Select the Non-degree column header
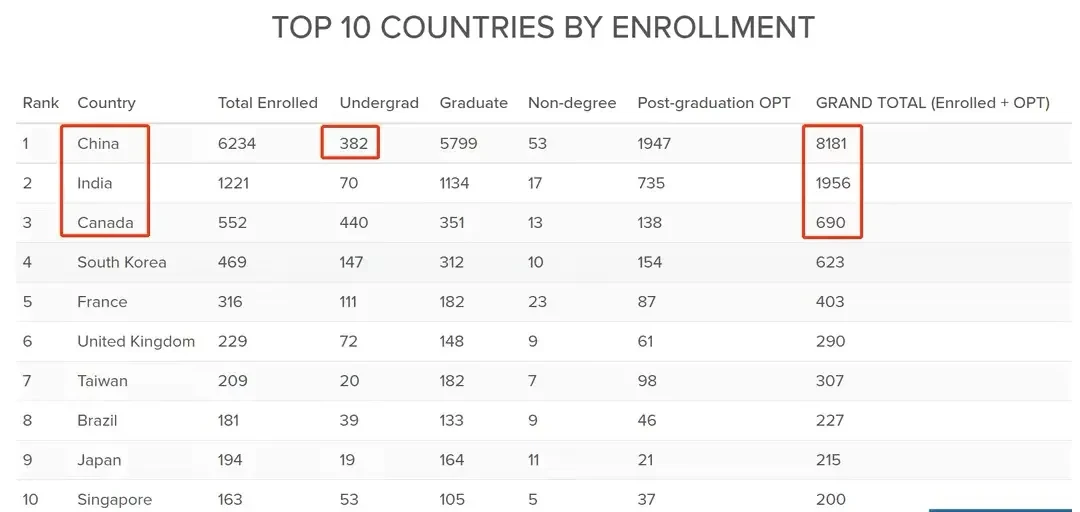 pos(572,103)
